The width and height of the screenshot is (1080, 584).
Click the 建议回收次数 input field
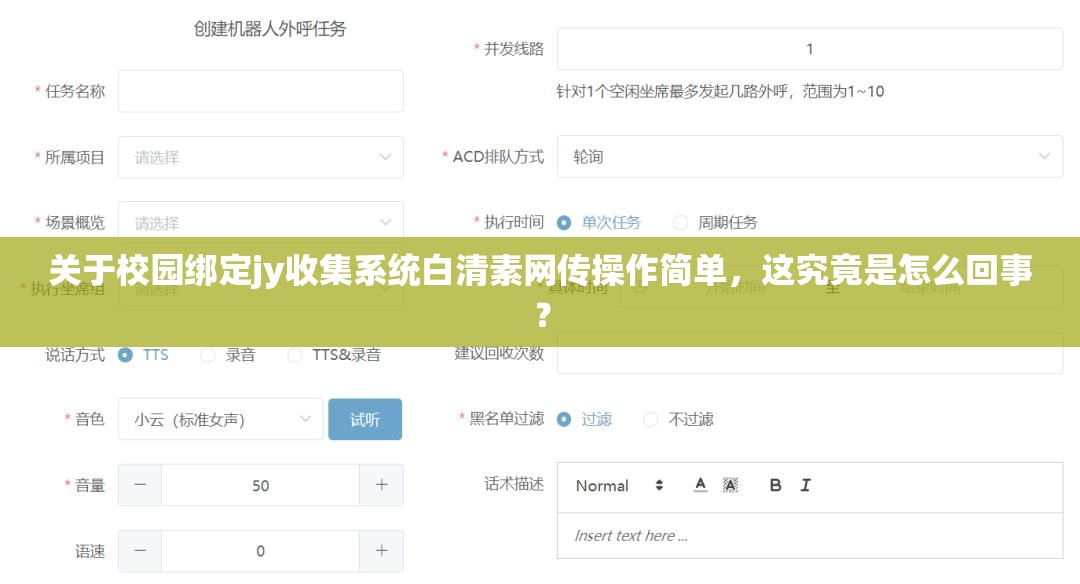810,355
